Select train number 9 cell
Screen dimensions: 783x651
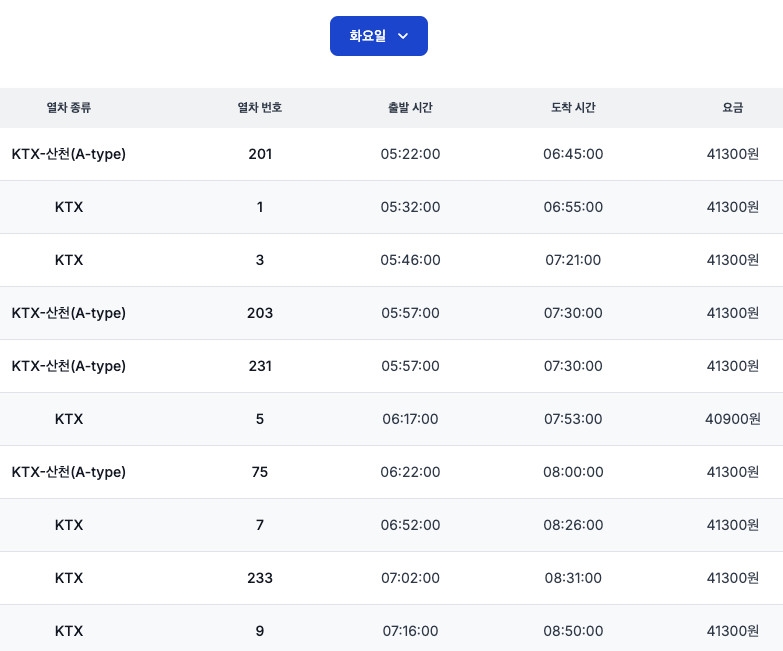(x=260, y=631)
